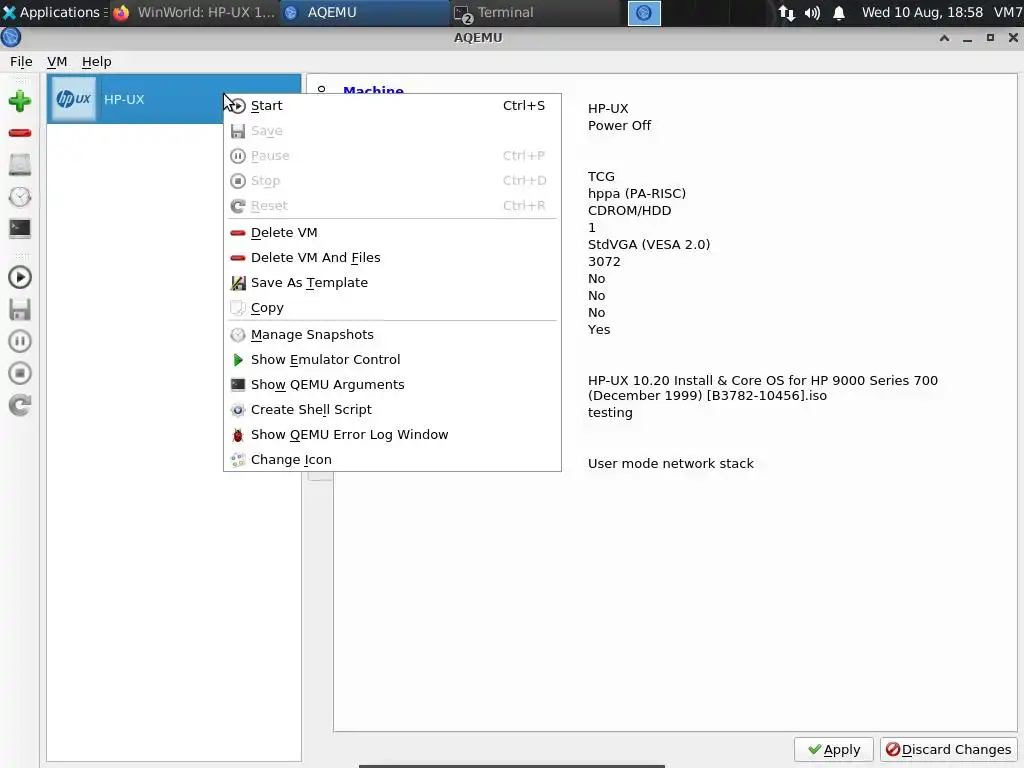
Task: Click the red minus Delete VM toolbar icon
Action: click(20, 133)
